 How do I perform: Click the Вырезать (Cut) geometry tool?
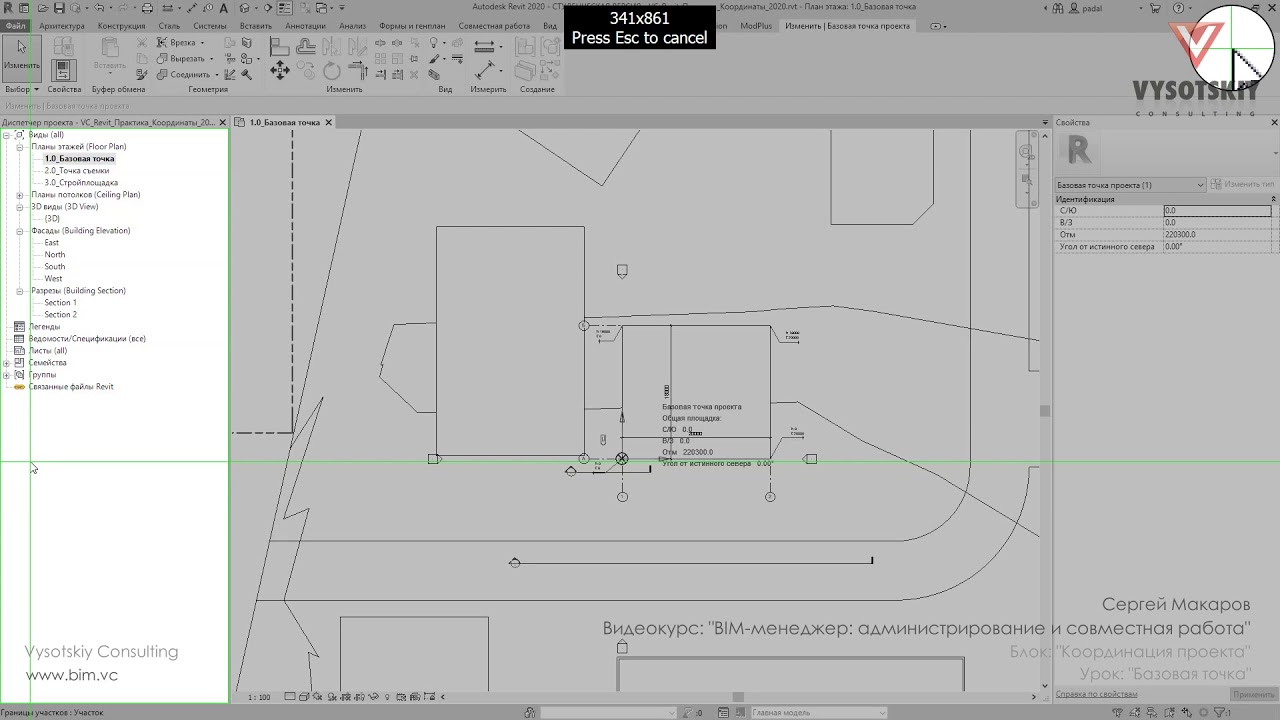pos(185,58)
